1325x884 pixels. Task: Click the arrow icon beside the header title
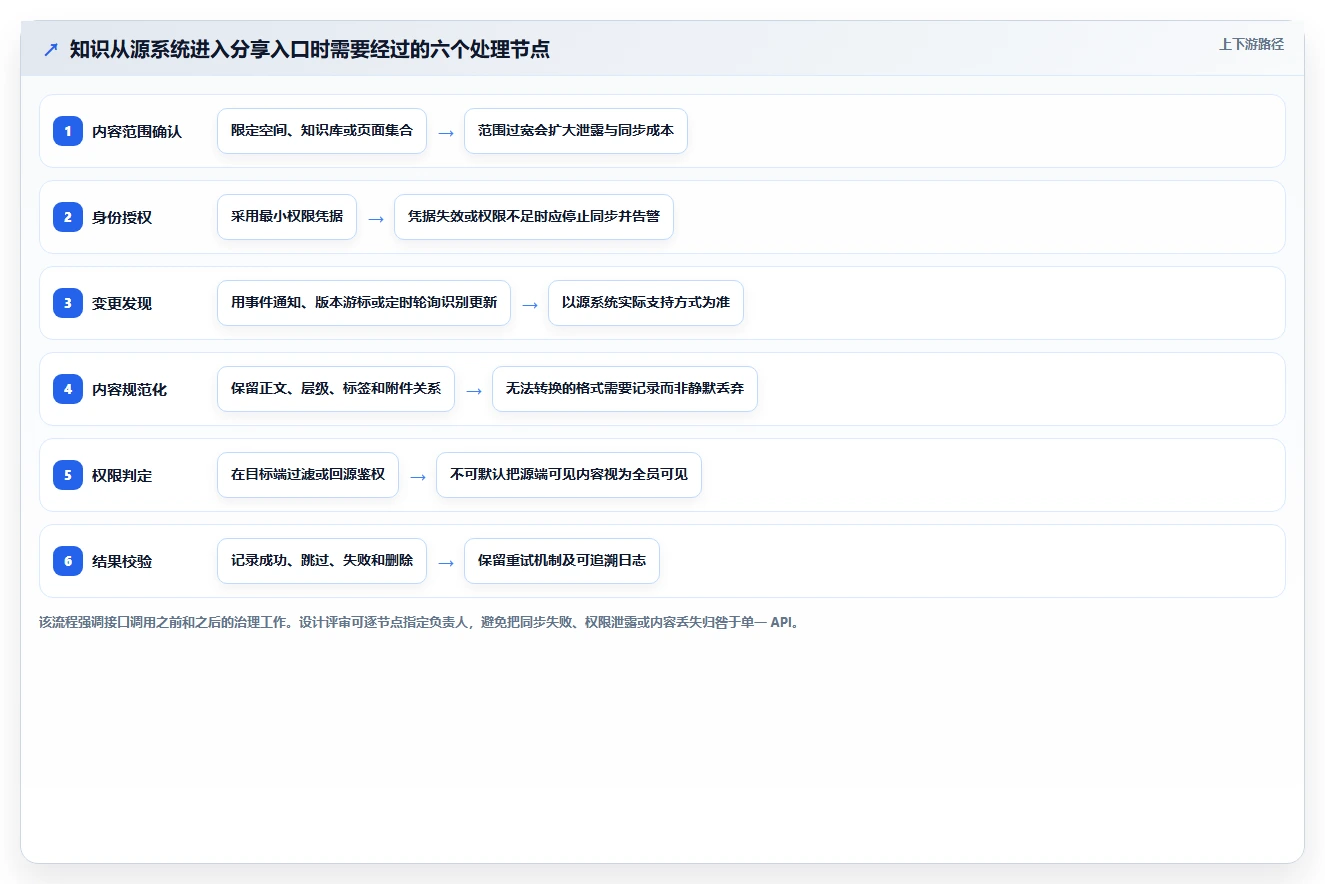(51, 49)
